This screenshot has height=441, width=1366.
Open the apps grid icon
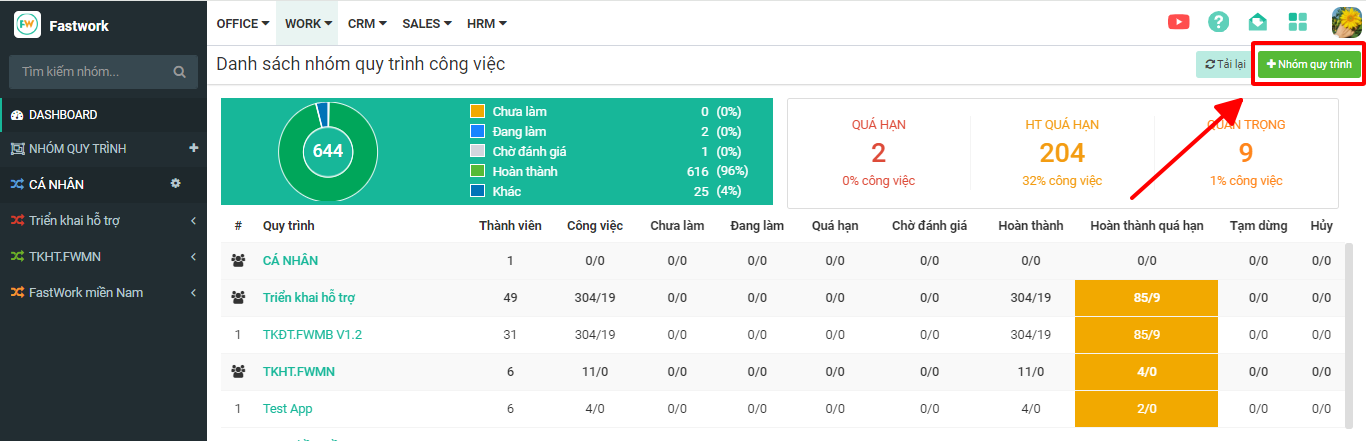[x=1298, y=22]
